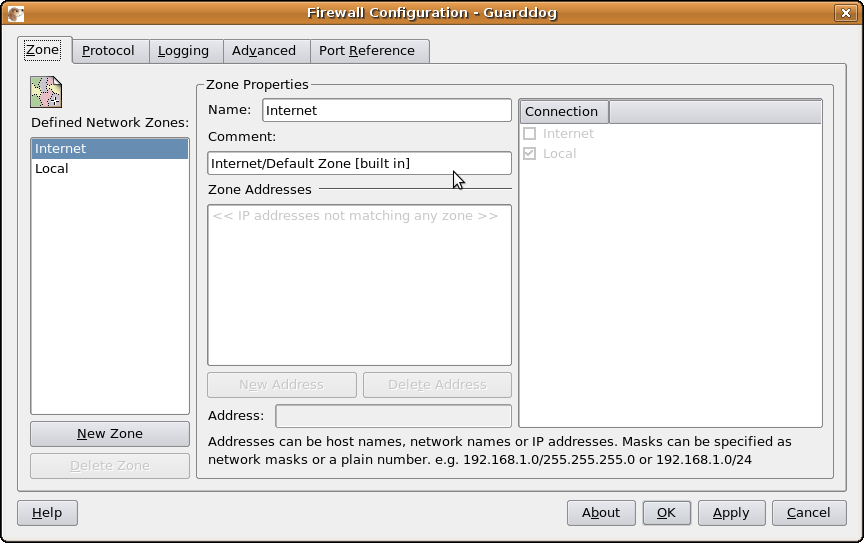This screenshot has width=864, height=543.
Task: Go to the Advanced tab
Action: click(264, 50)
